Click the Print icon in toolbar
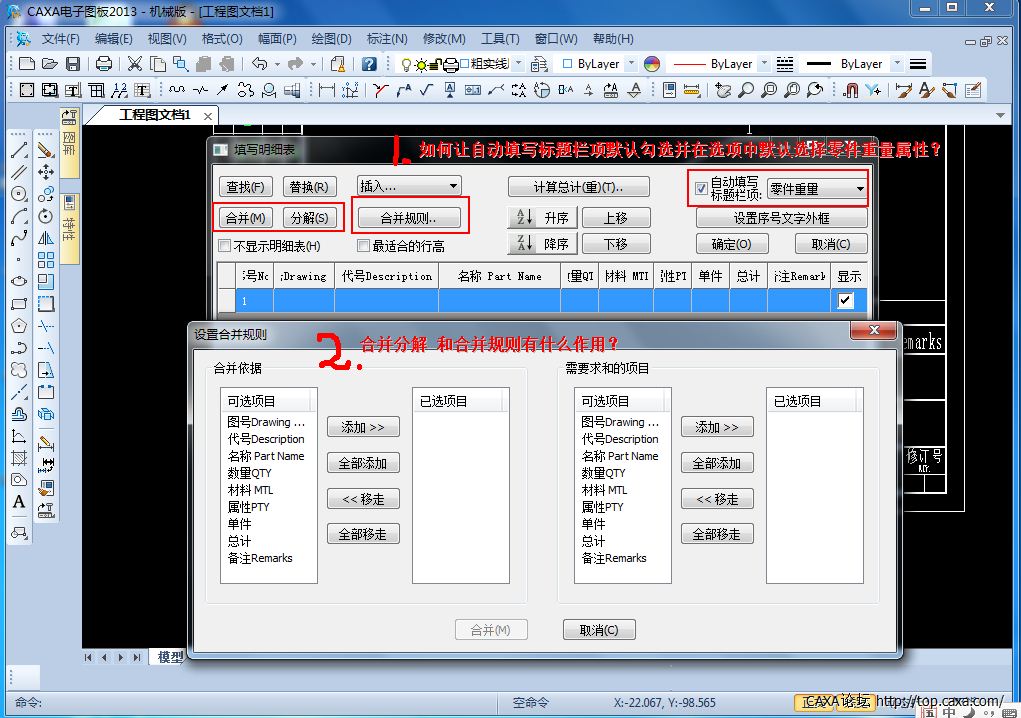The width and height of the screenshot is (1021, 718). click(103, 64)
